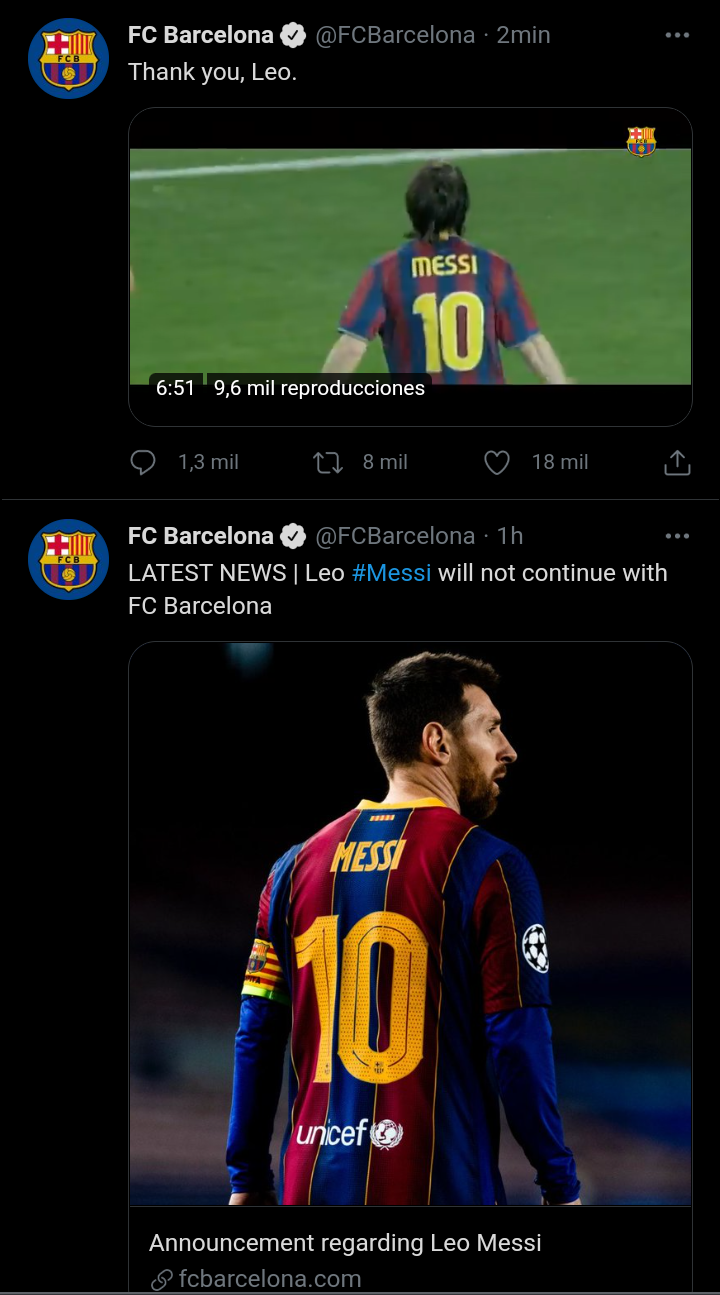Open @FCBarcelona handle on the first tweet
720x1295 pixels.
click(395, 35)
